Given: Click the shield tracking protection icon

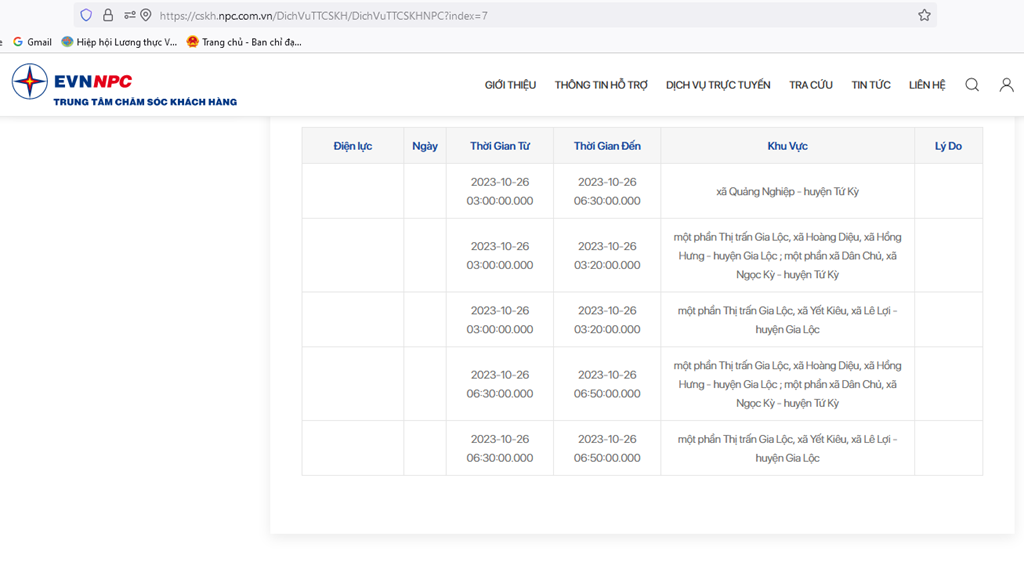Looking at the screenshot, I should tap(86, 15).
